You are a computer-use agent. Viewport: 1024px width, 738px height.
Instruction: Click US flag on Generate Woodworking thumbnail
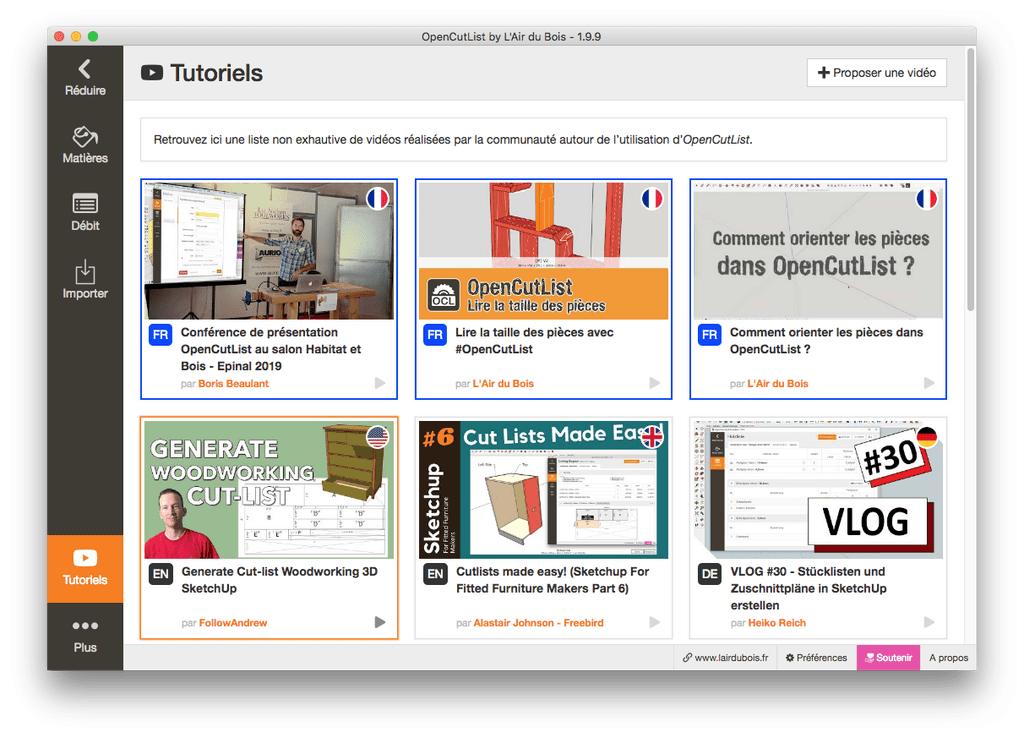pos(377,437)
